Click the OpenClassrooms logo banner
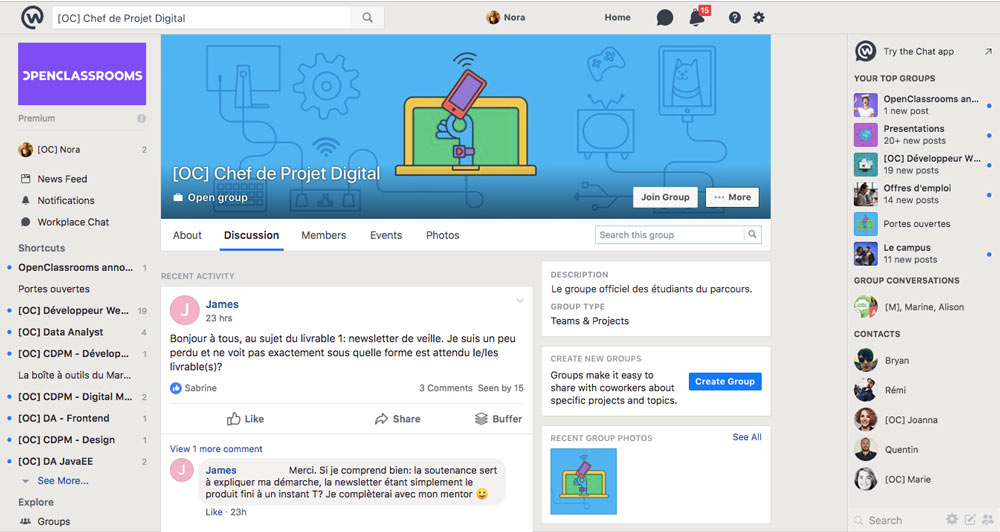Image resolution: width=1000 pixels, height=532 pixels. [x=82, y=74]
